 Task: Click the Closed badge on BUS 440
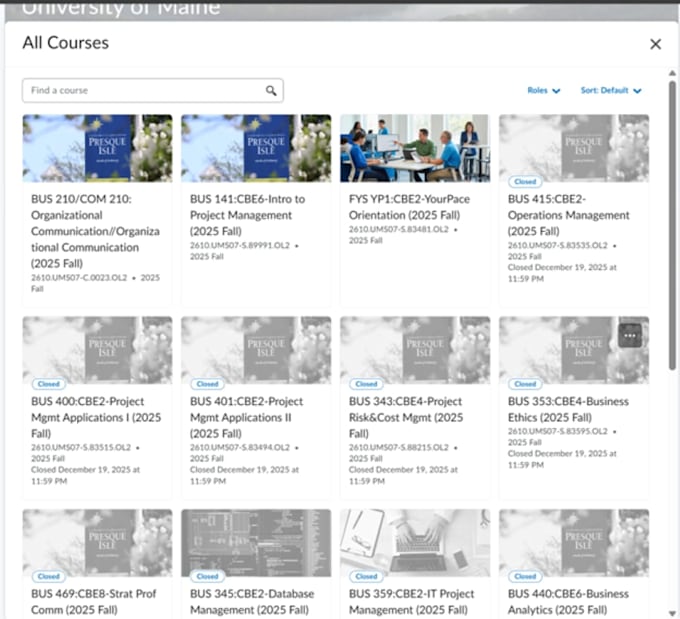(525, 576)
